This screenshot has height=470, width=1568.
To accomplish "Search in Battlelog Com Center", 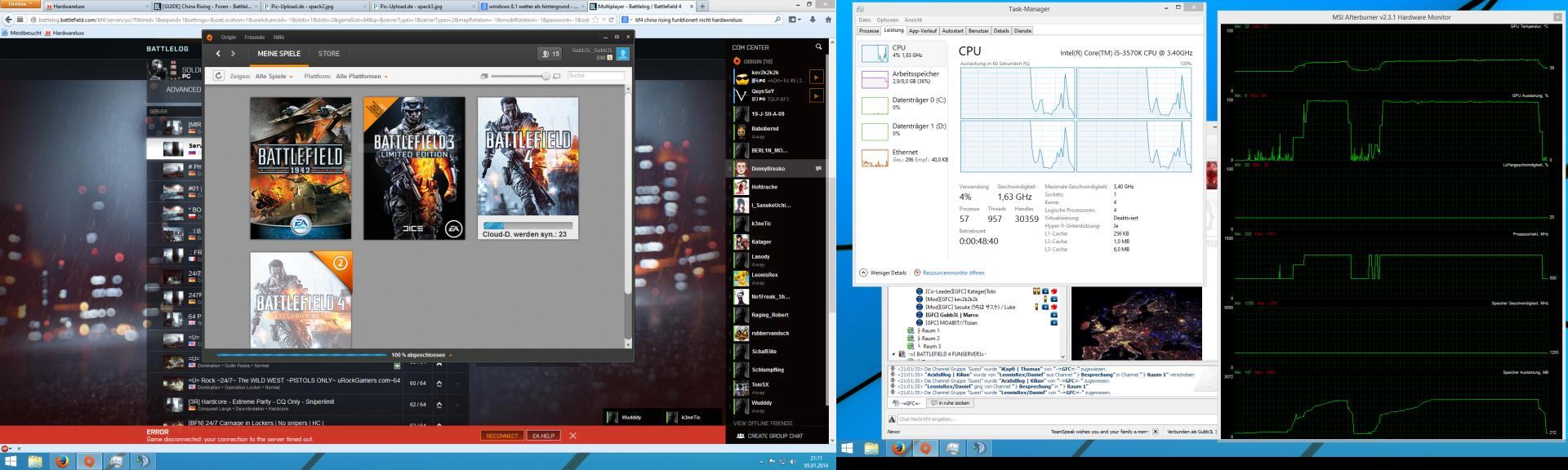I will [x=818, y=47].
